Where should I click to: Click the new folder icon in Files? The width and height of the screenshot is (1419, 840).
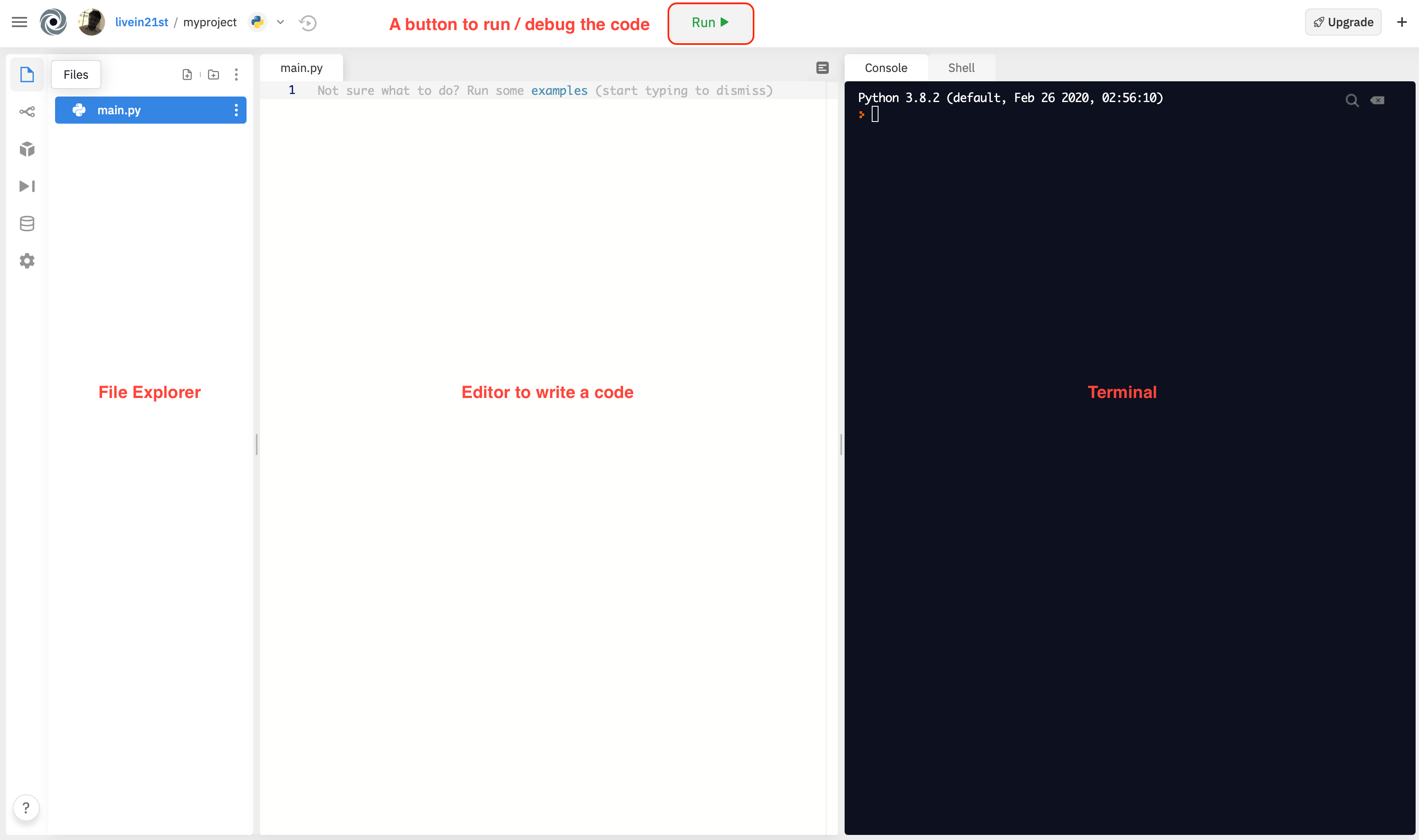(x=213, y=75)
